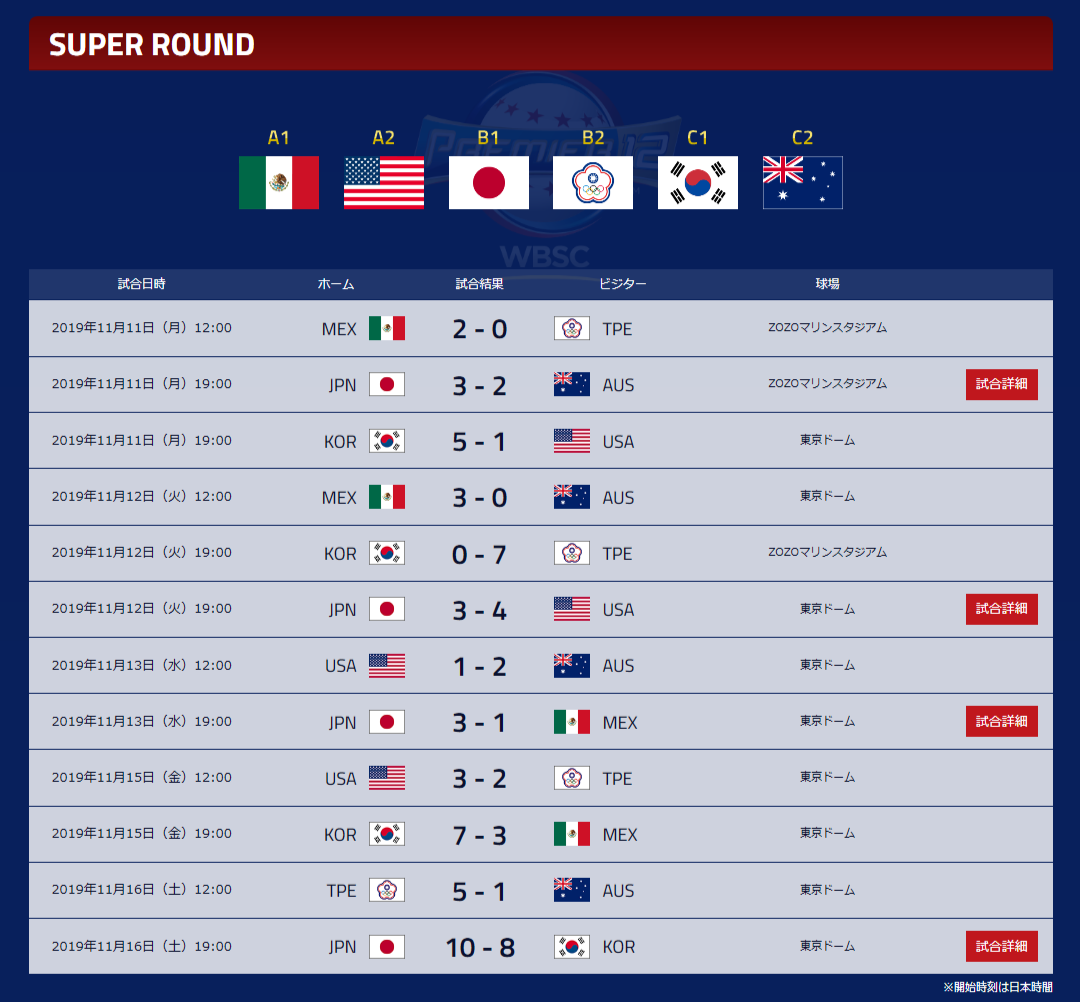Click the A2 United States flag

(x=384, y=182)
